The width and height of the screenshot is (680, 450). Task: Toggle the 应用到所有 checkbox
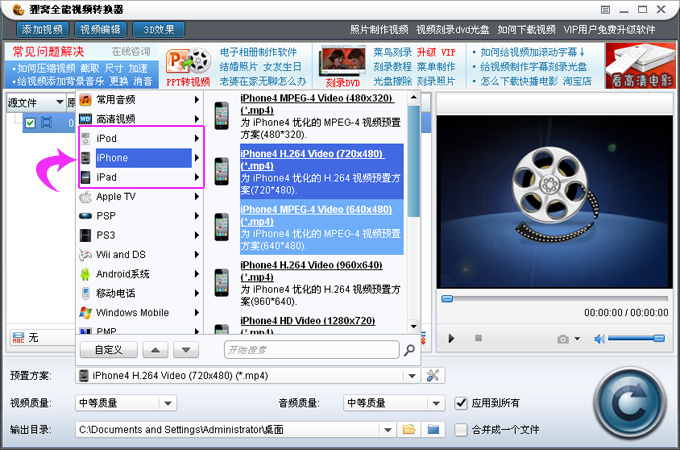coord(461,403)
